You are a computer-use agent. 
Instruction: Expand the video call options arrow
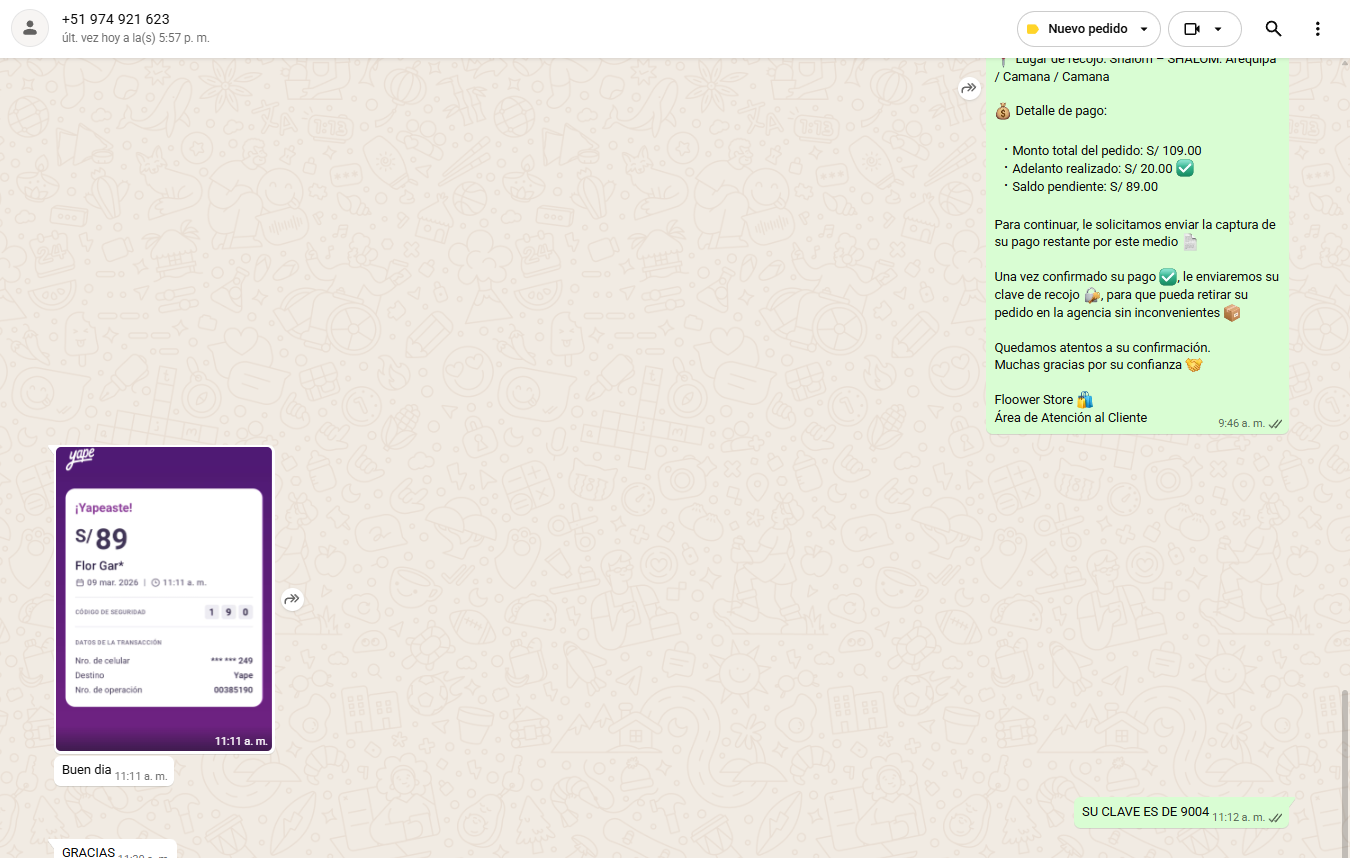click(1220, 29)
